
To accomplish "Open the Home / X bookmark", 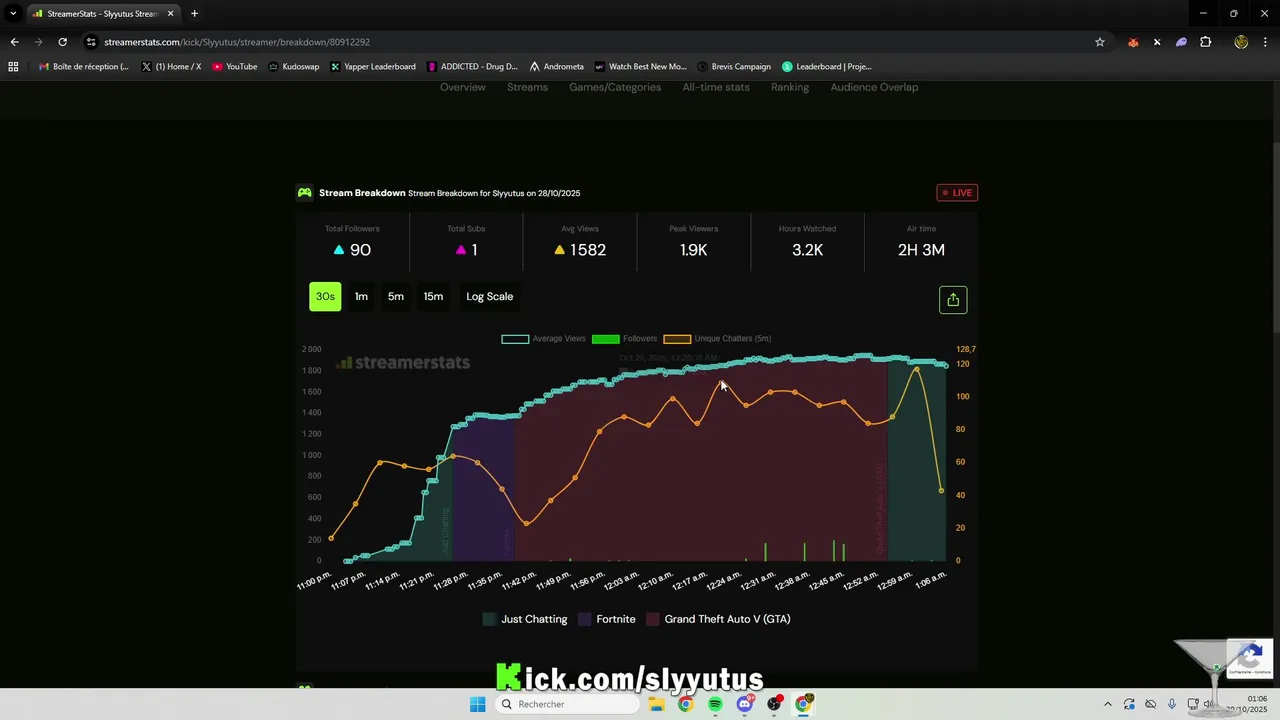I will (172, 67).
